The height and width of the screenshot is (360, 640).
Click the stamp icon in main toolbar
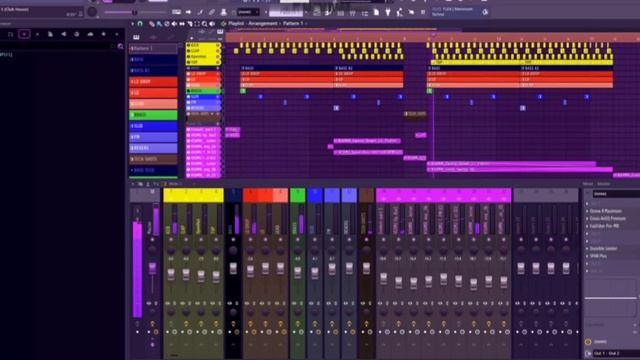click(223, 13)
